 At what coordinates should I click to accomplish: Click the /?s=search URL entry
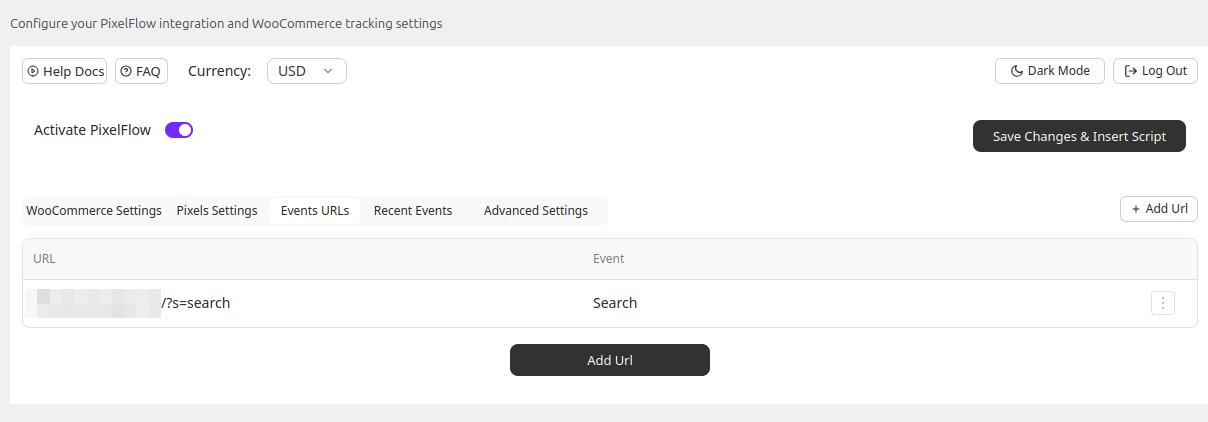(196, 303)
